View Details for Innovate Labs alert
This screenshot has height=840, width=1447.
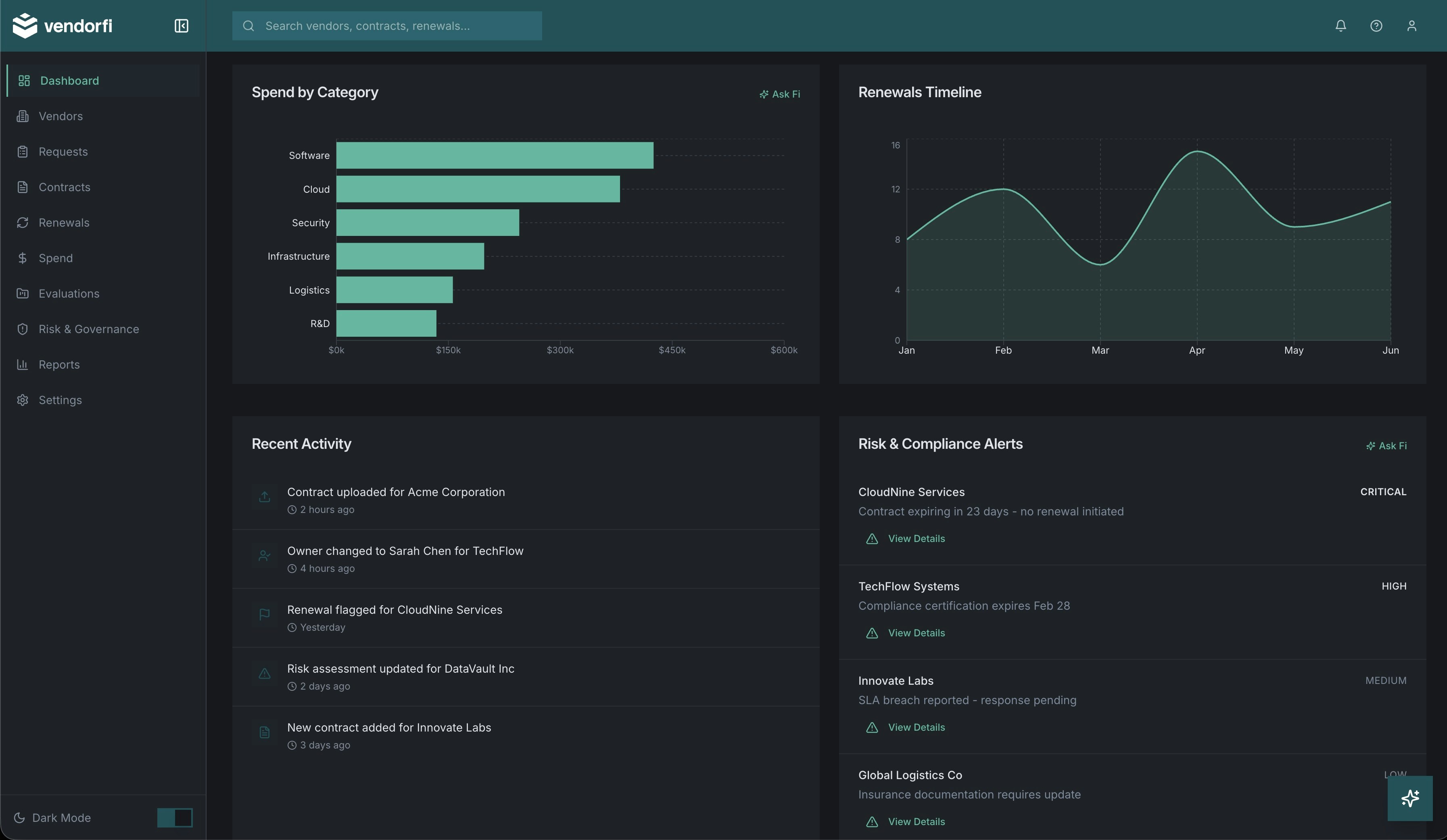pos(916,727)
